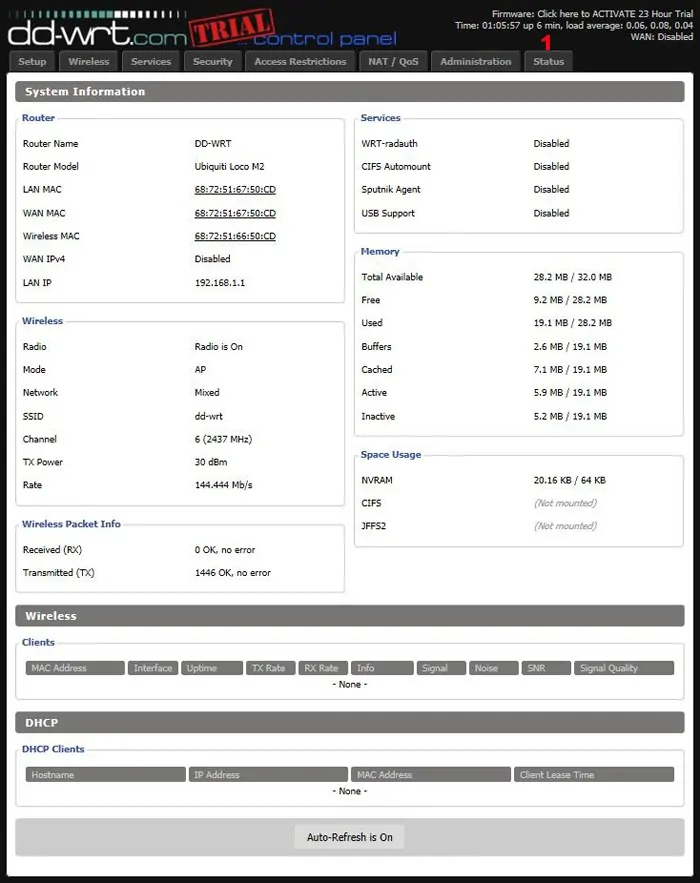Click the Info column header
700x883 pixels.
pos(382,668)
